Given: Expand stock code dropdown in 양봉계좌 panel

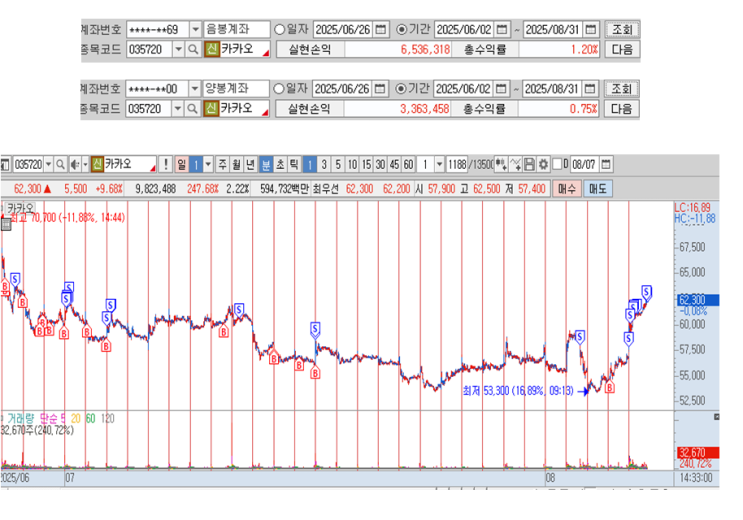Looking at the screenshot, I should [x=177, y=109].
